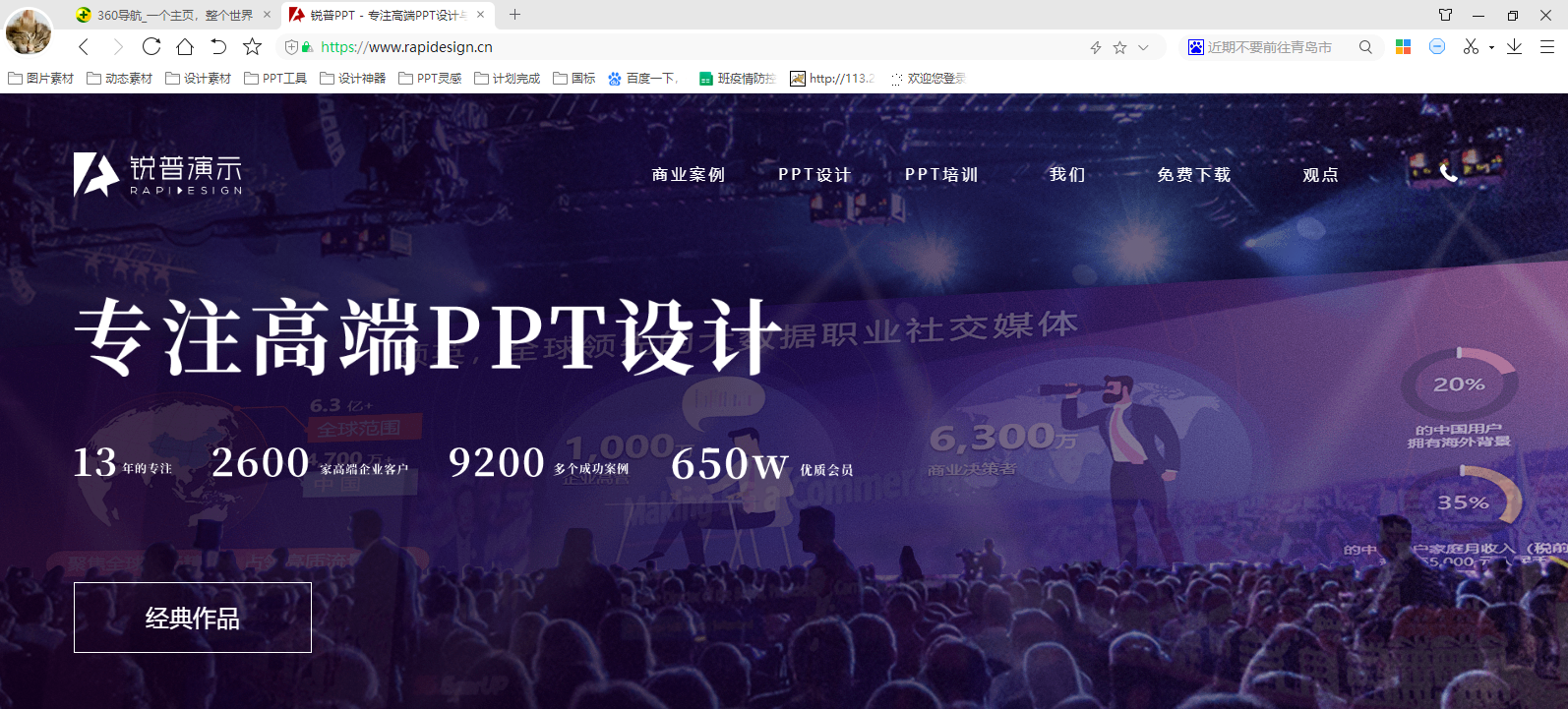1568x709 pixels.
Task: Reload the current page
Action: (151, 46)
